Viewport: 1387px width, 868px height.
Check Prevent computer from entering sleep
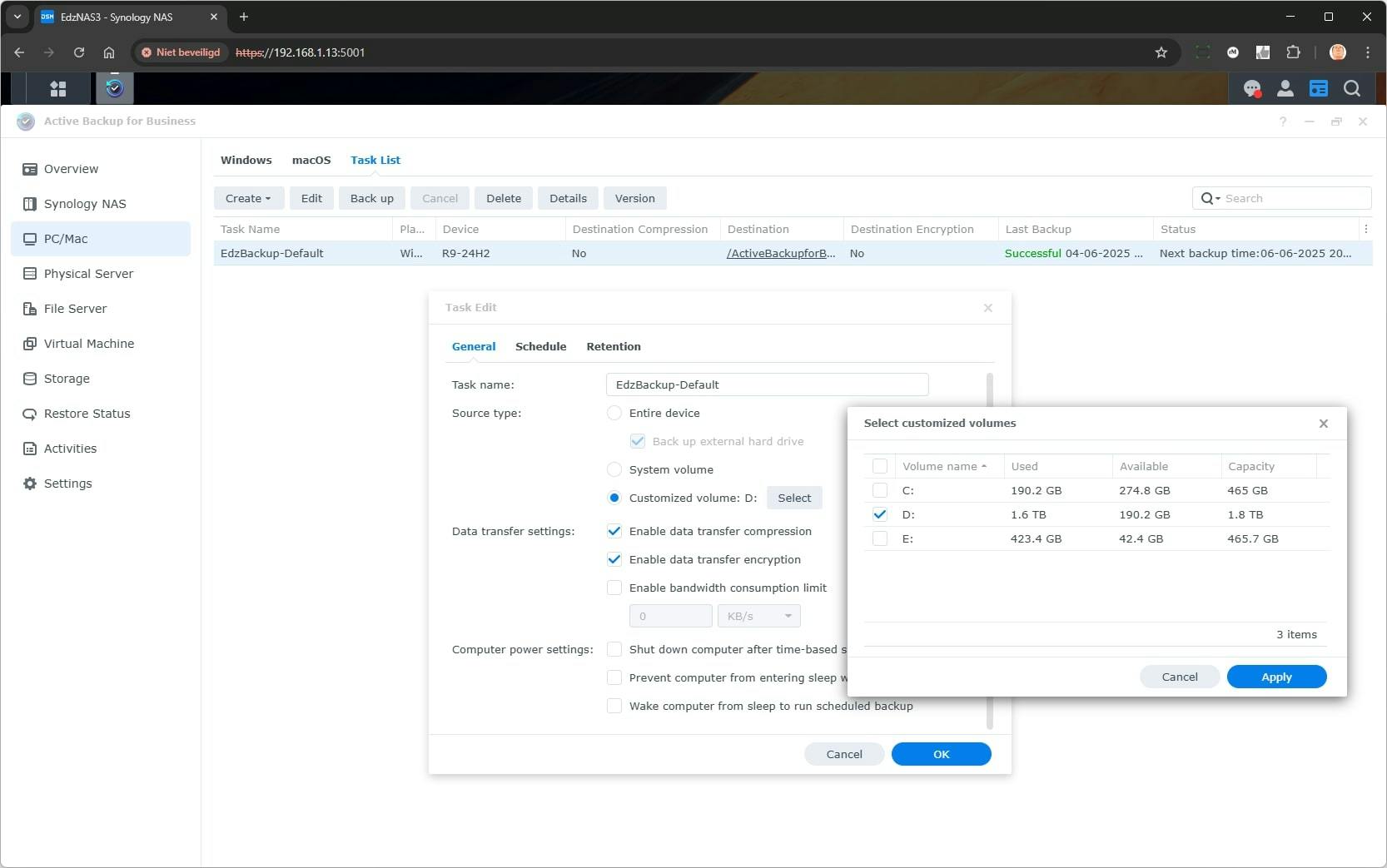tap(614, 677)
